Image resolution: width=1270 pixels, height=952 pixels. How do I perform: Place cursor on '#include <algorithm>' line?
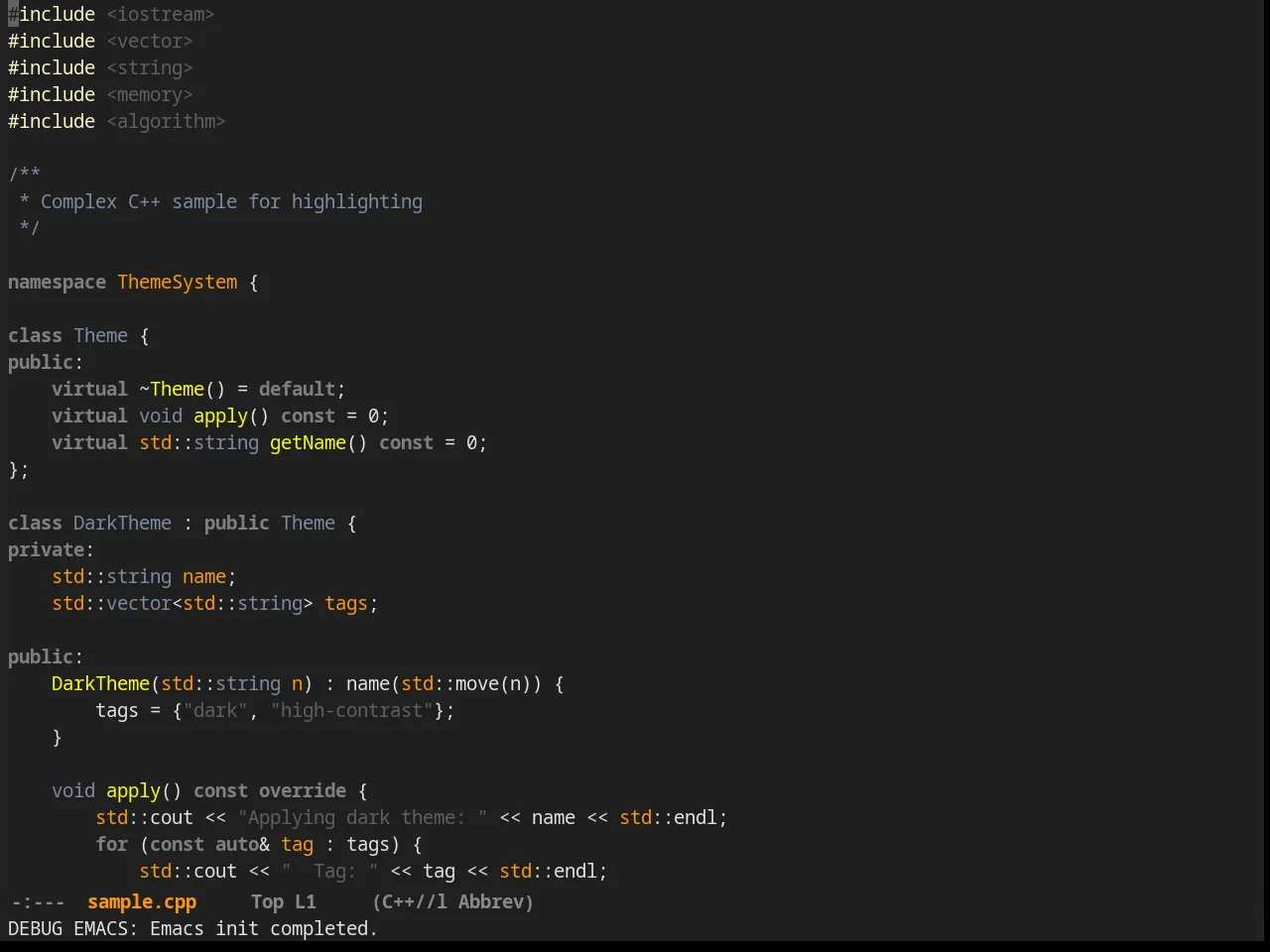coord(117,121)
